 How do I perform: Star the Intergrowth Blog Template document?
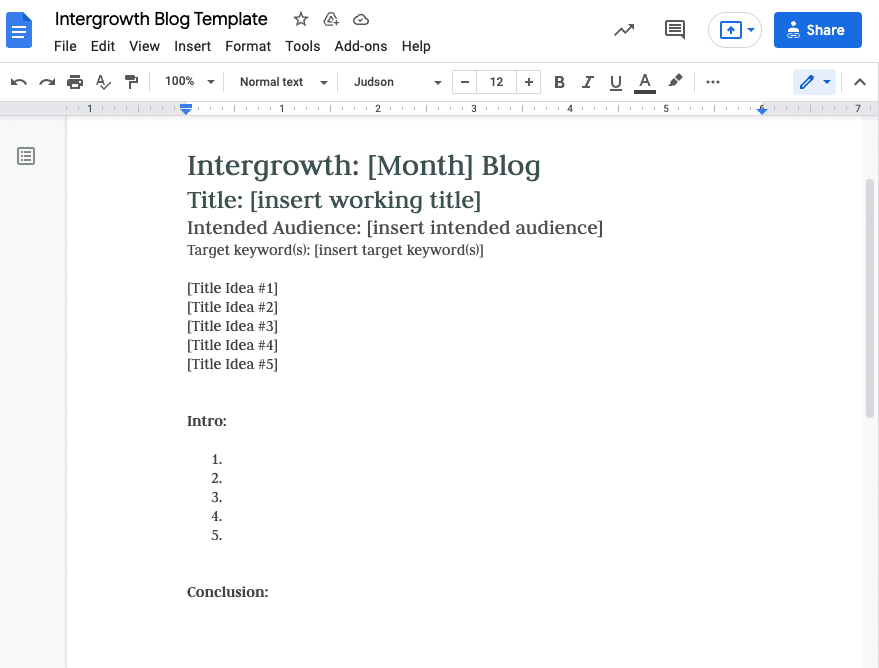pyautogui.click(x=300, y=19)
